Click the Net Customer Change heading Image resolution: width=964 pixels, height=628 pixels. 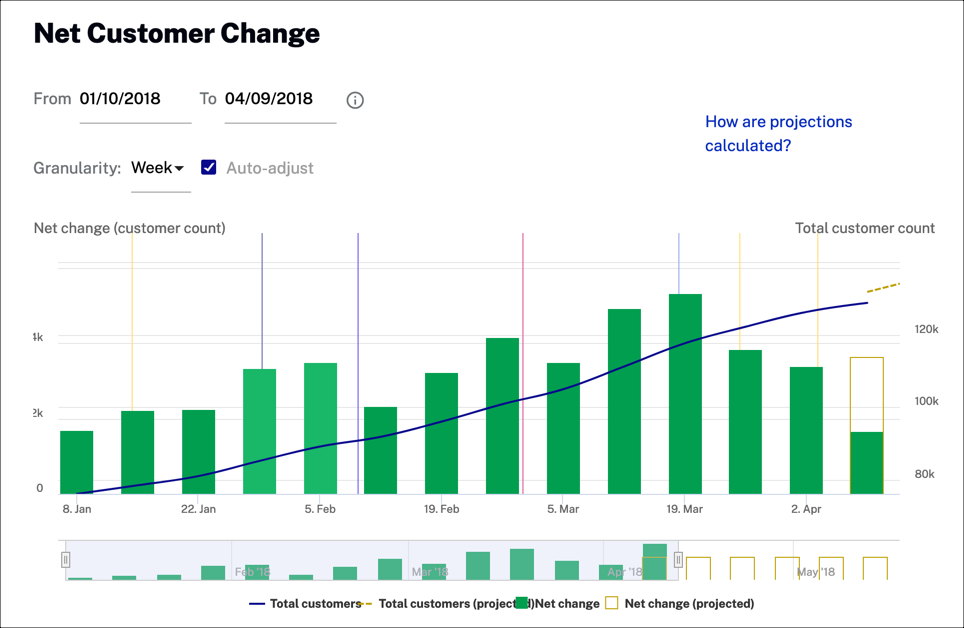pyautogui.click(x=176, y=33)
